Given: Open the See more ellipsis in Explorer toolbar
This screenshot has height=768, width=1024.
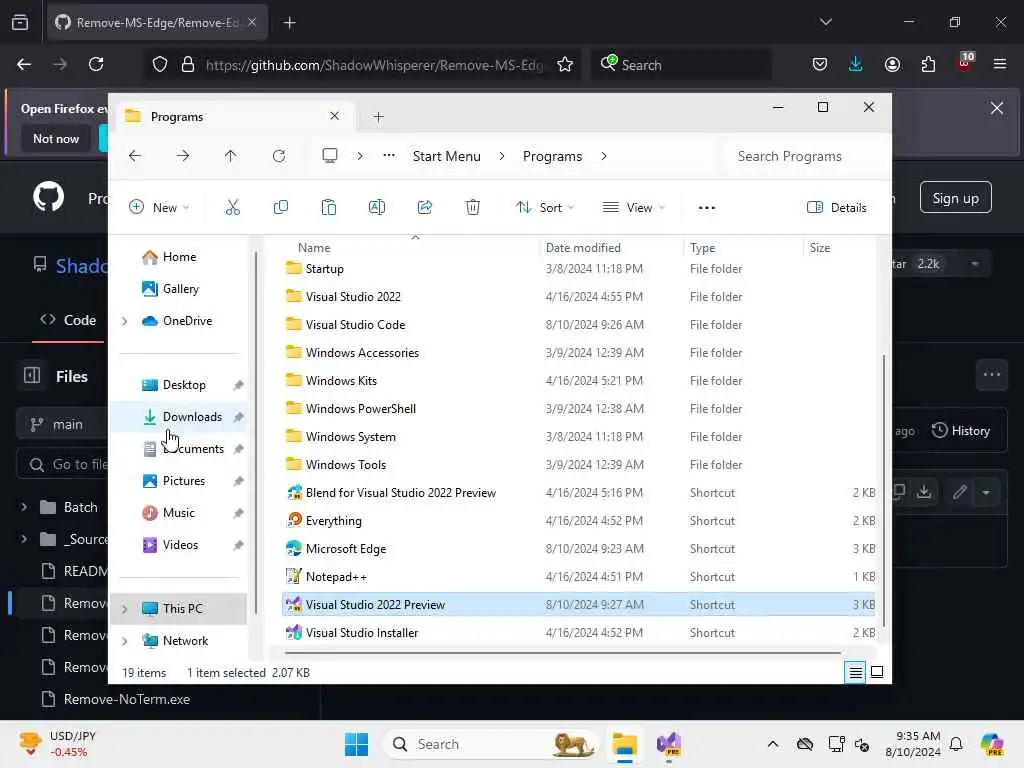Looking at the screenshot, I should (707, 208).
